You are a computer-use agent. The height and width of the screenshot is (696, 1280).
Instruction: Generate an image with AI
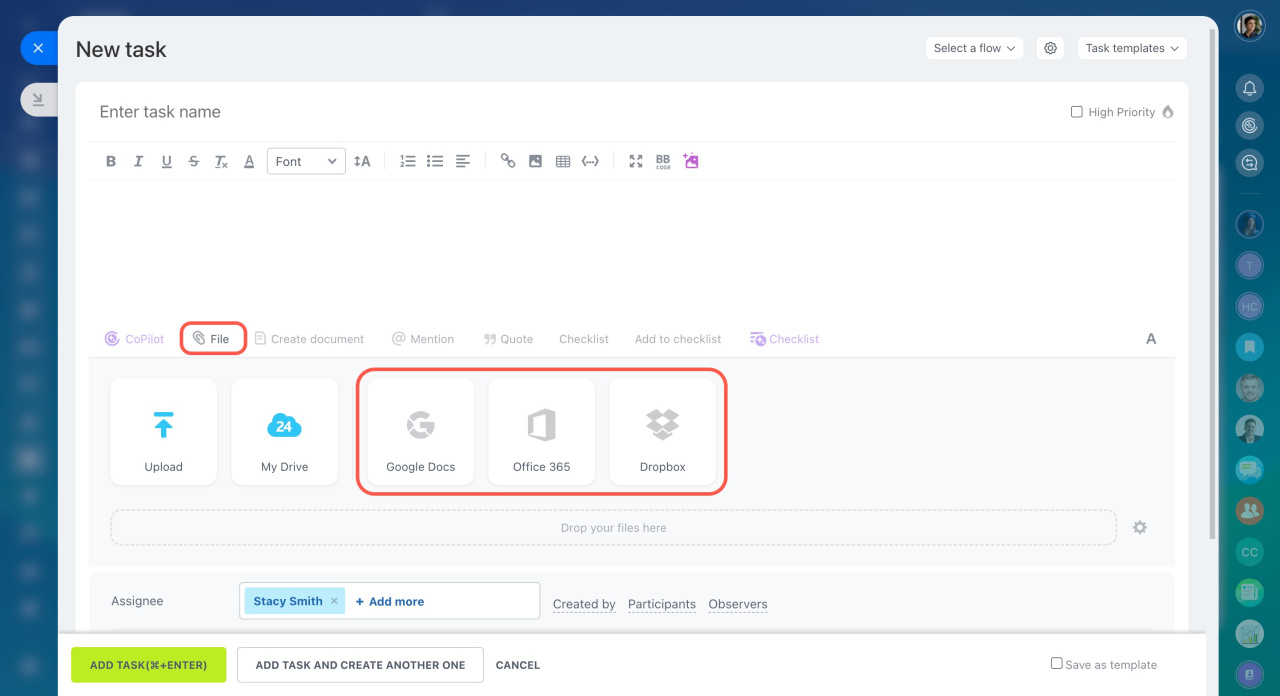691,161
